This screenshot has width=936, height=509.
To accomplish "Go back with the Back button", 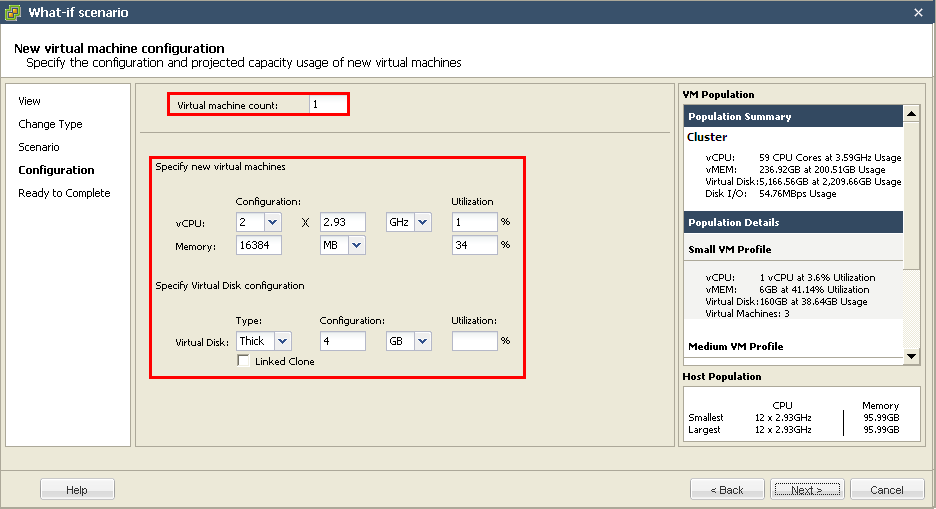I will click(x=727, y=489).
